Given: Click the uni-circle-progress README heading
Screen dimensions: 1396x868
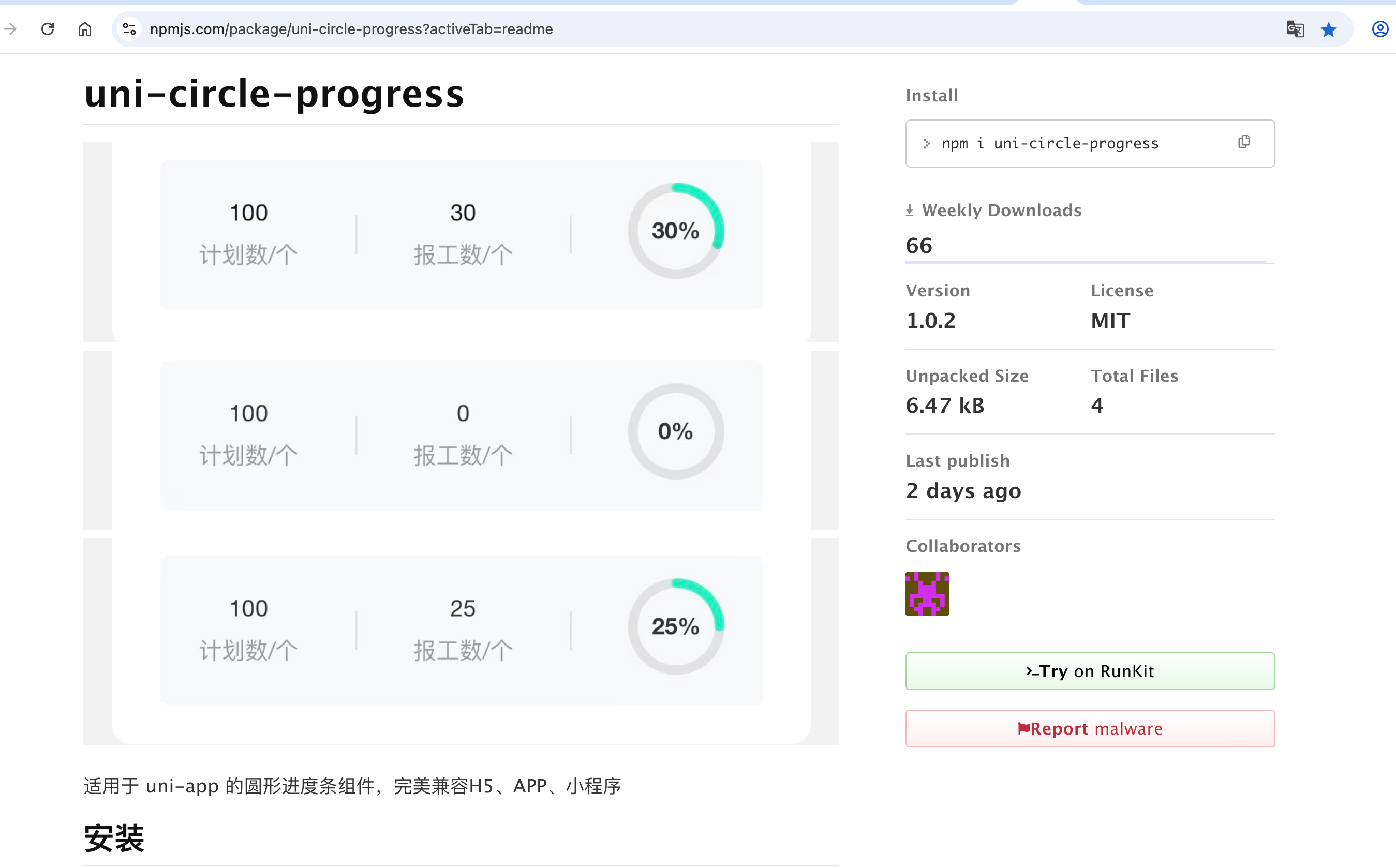Looking at the screenshot, I should tap(274, 94).
